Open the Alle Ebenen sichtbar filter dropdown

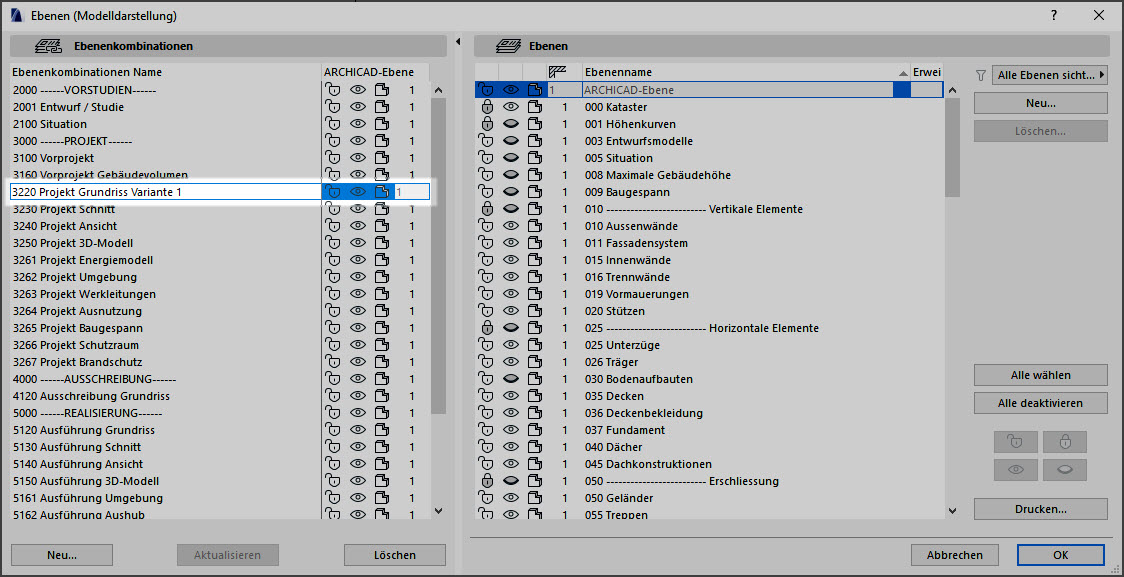[1049, 75]
